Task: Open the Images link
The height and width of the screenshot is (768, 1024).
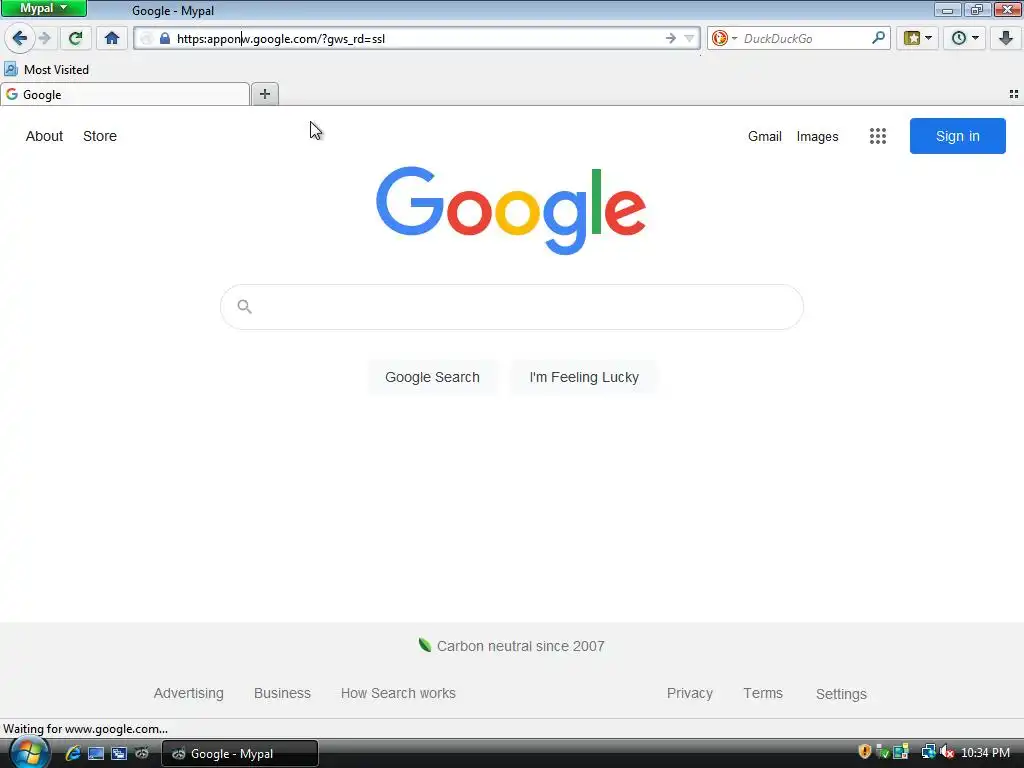Action: (817, 136)
